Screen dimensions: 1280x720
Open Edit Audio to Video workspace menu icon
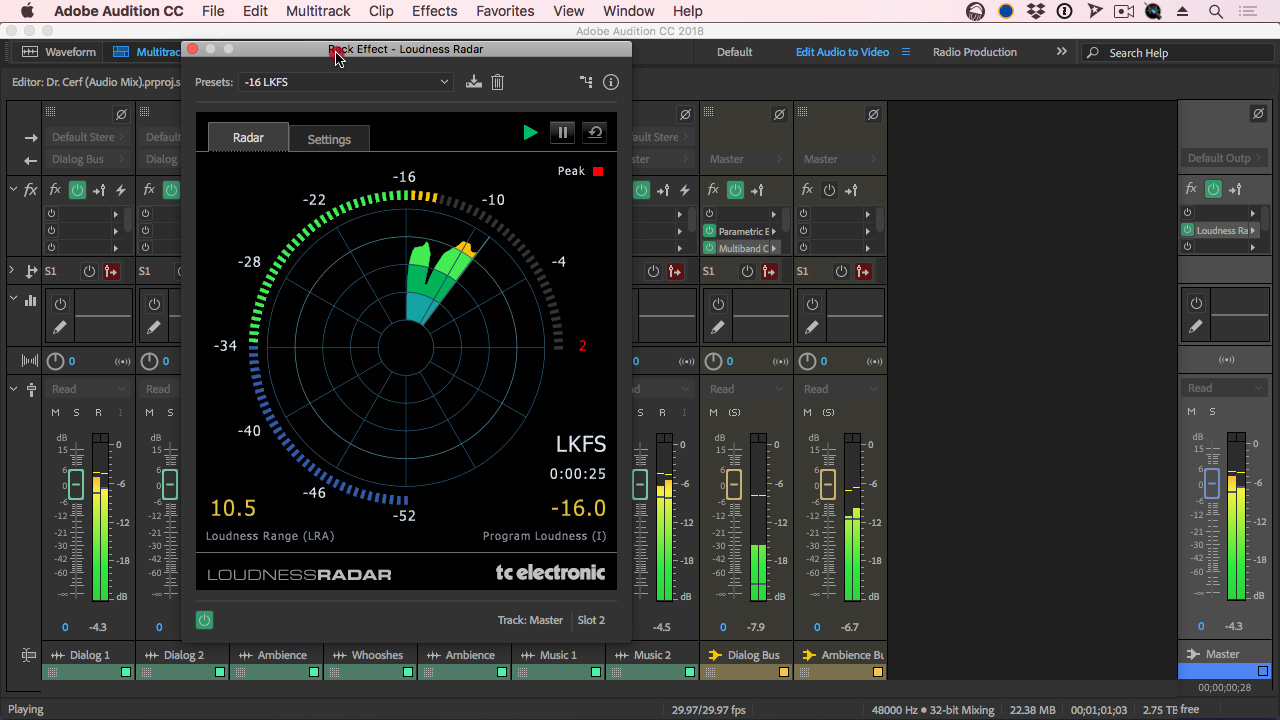pyautogui.click(x=906, y=52)
